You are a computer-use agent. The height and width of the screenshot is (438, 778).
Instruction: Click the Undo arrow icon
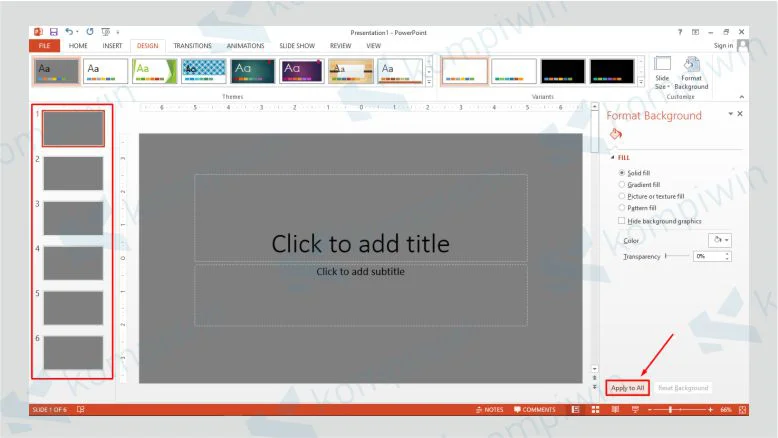(70, 32)
